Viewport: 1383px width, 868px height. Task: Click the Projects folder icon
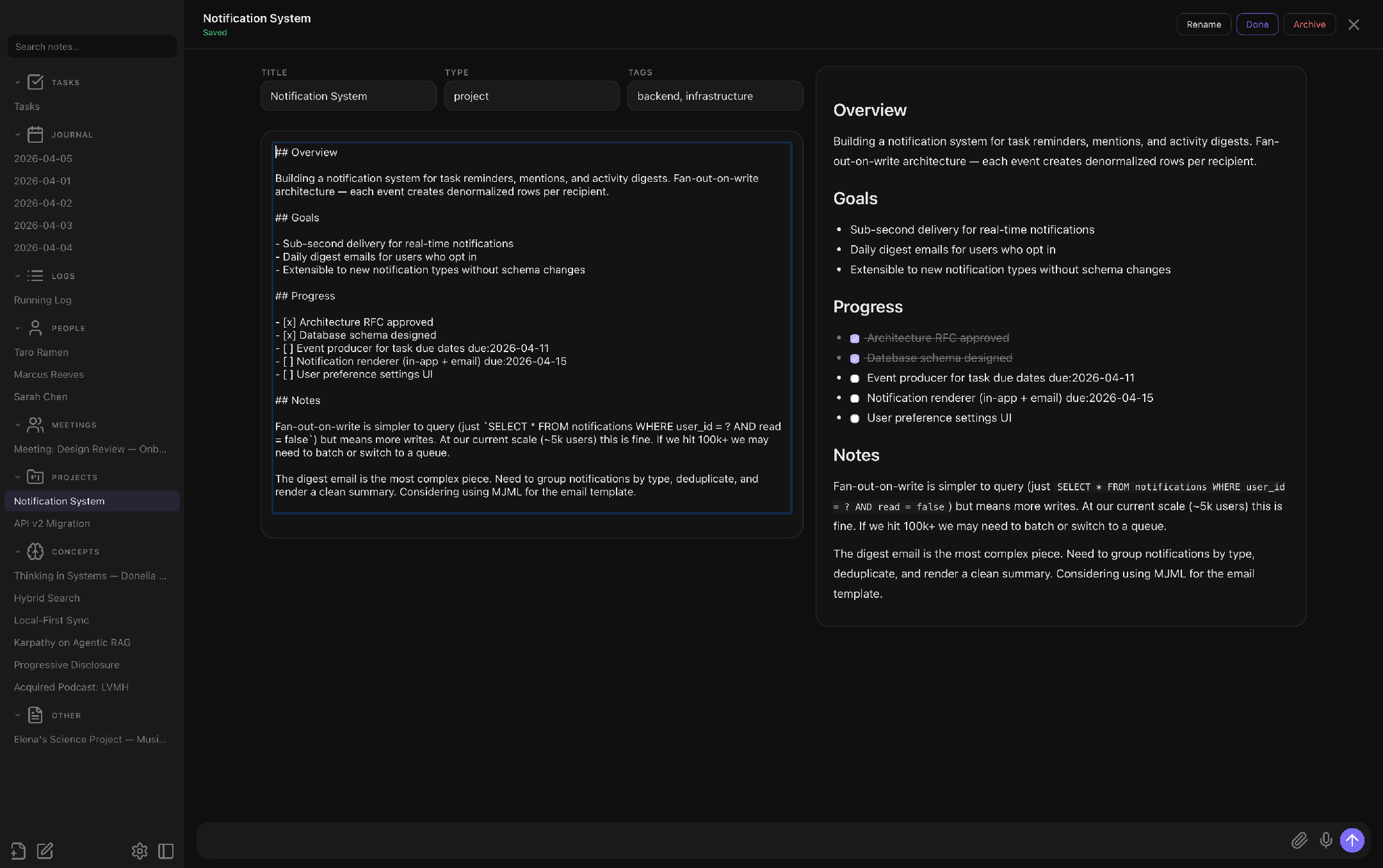pos(36,477)
